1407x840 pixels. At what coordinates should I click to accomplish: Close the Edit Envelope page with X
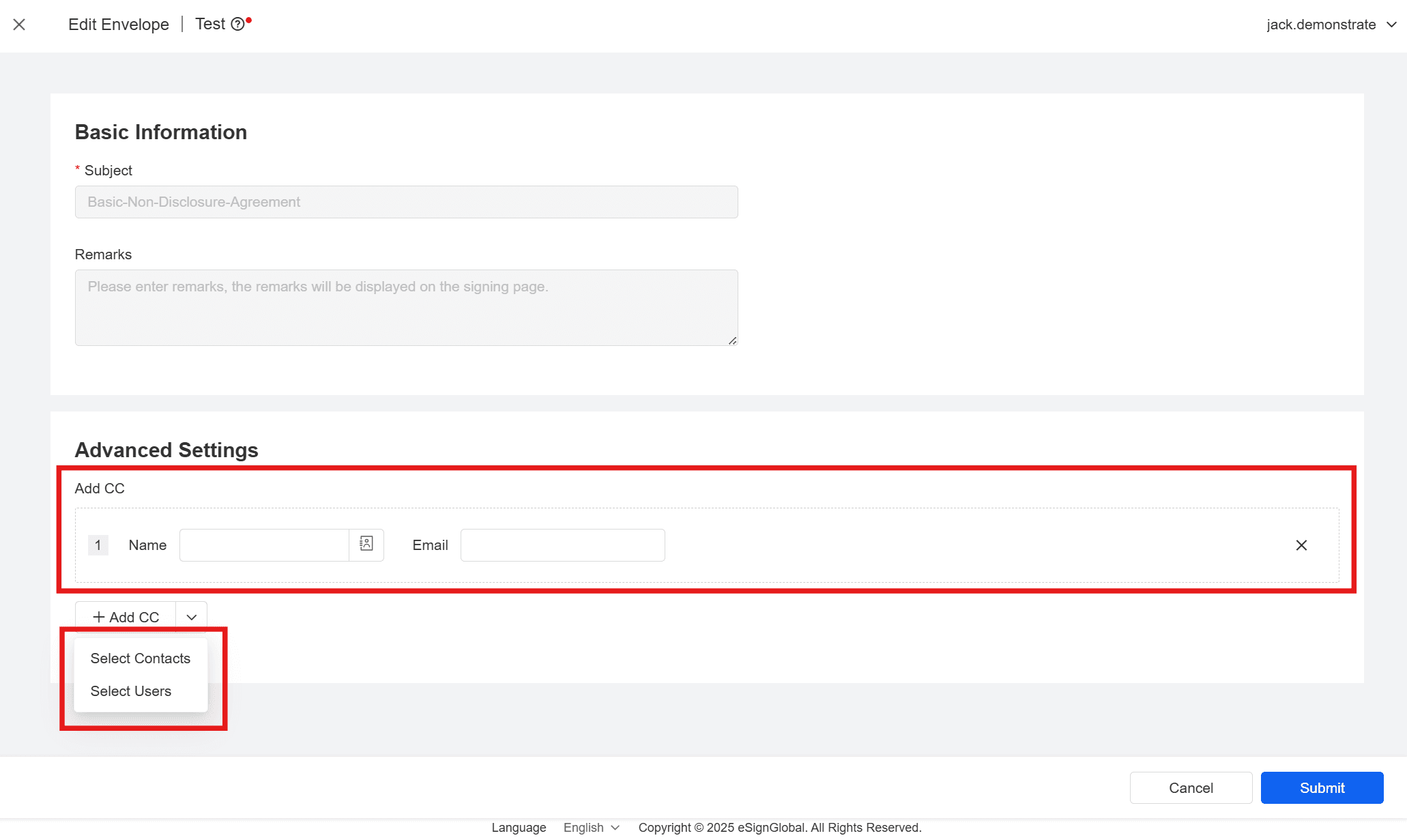click(x=19, y=25)
